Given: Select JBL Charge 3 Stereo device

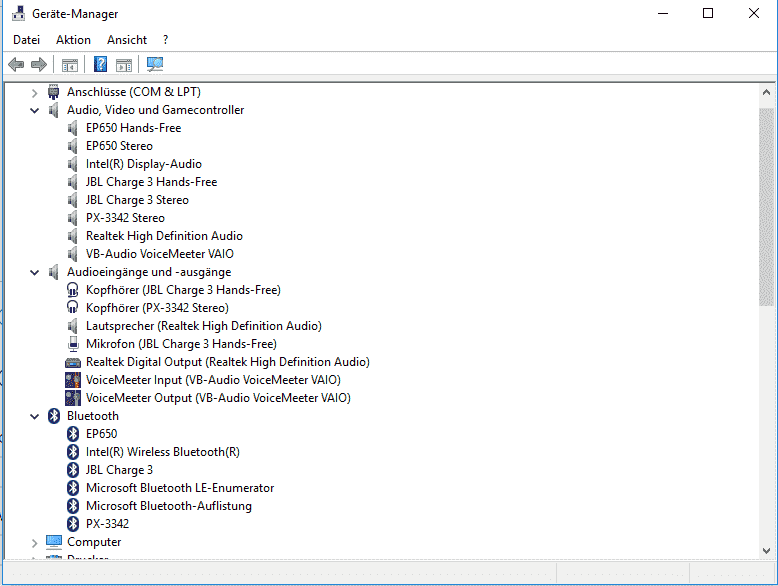Looking at the screenshot, I should [x=137, y=200].
